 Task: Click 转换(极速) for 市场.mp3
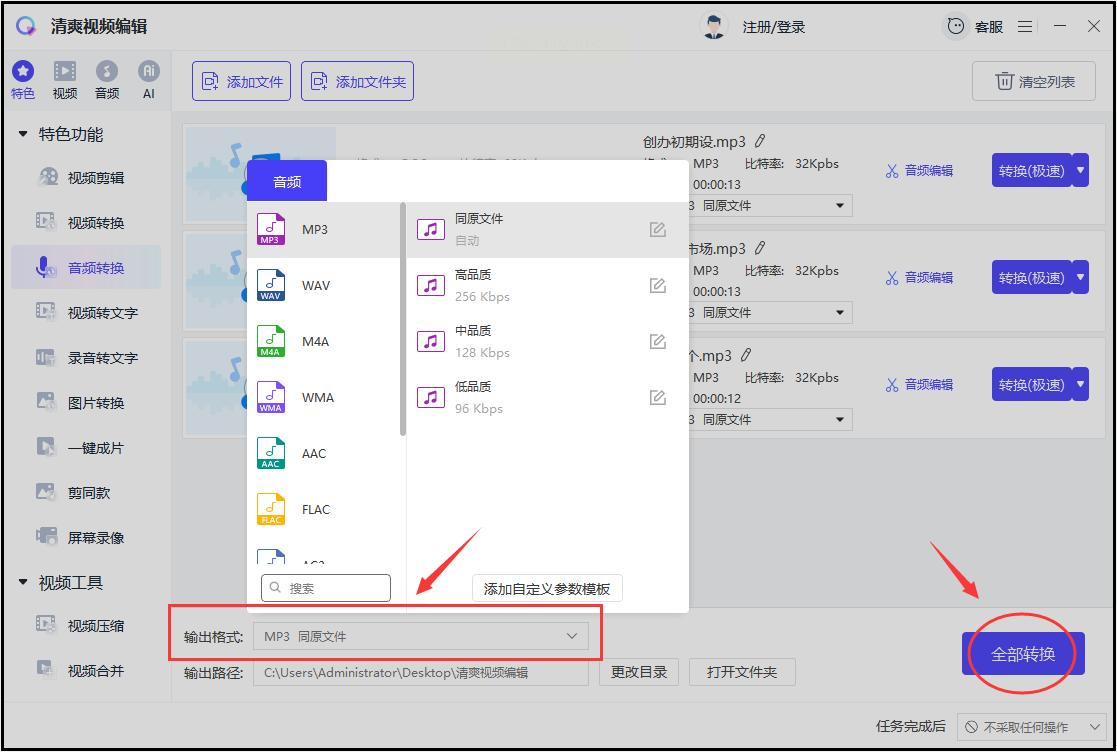1032,278
